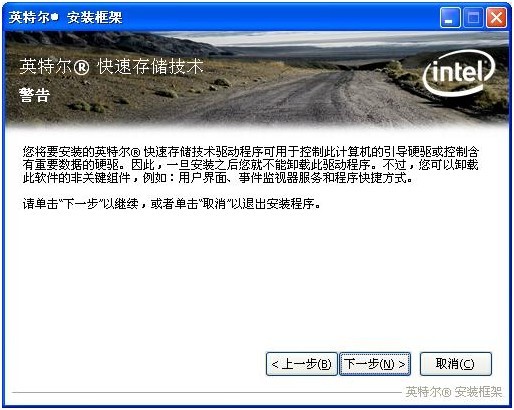The width and height of the screenshot is (514, 410).
Task: Select the 警告 heading in the banner
Action: pos(34,95)
